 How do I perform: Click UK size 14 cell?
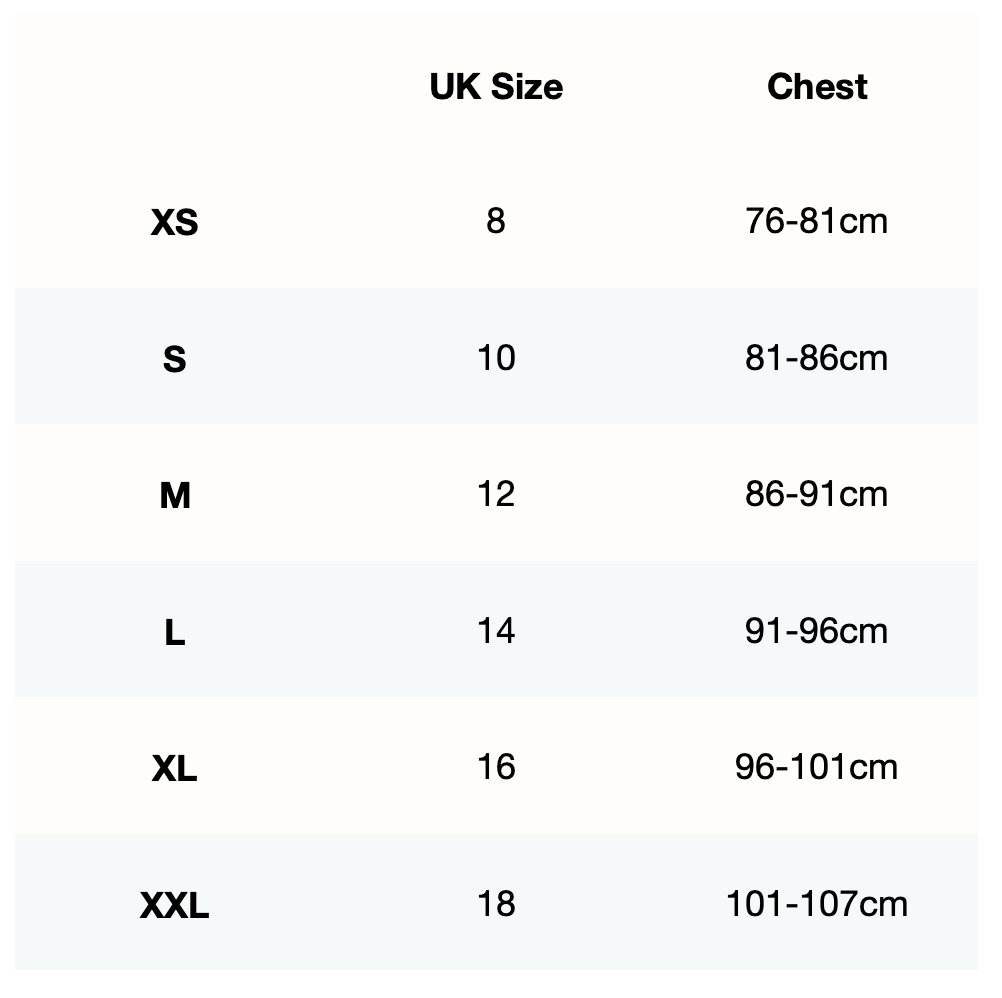click(x=496, y=631)
